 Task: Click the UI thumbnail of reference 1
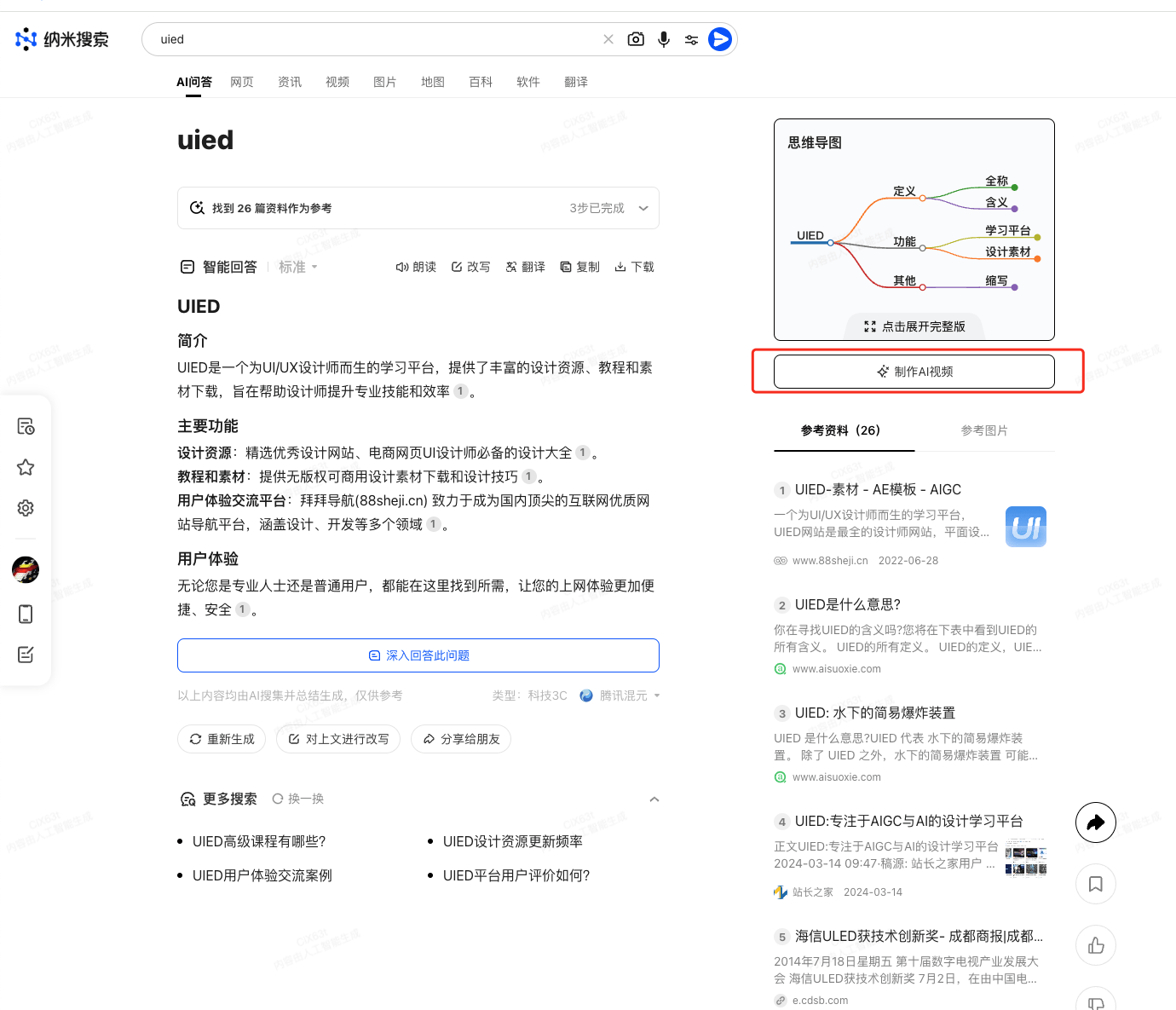click(x=1026, y=527)
